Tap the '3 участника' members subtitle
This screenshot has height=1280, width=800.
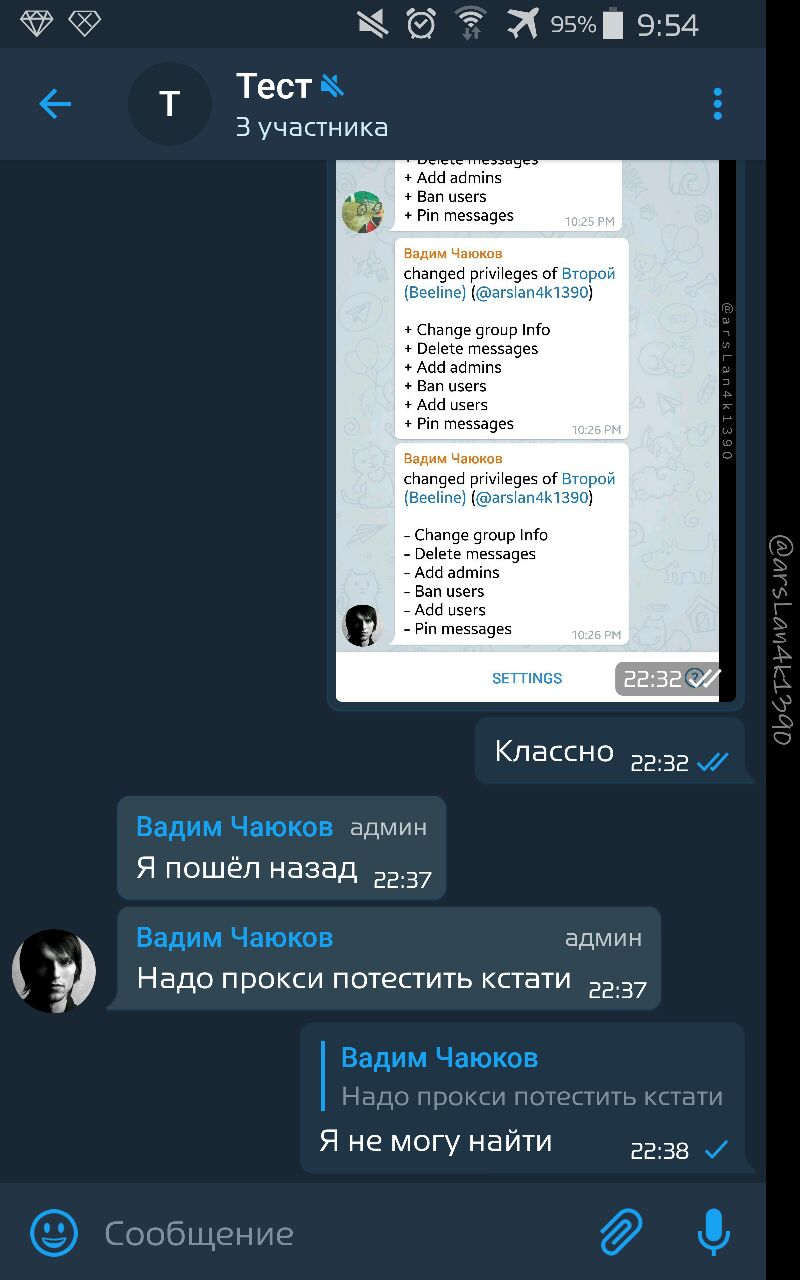point(312,128)
